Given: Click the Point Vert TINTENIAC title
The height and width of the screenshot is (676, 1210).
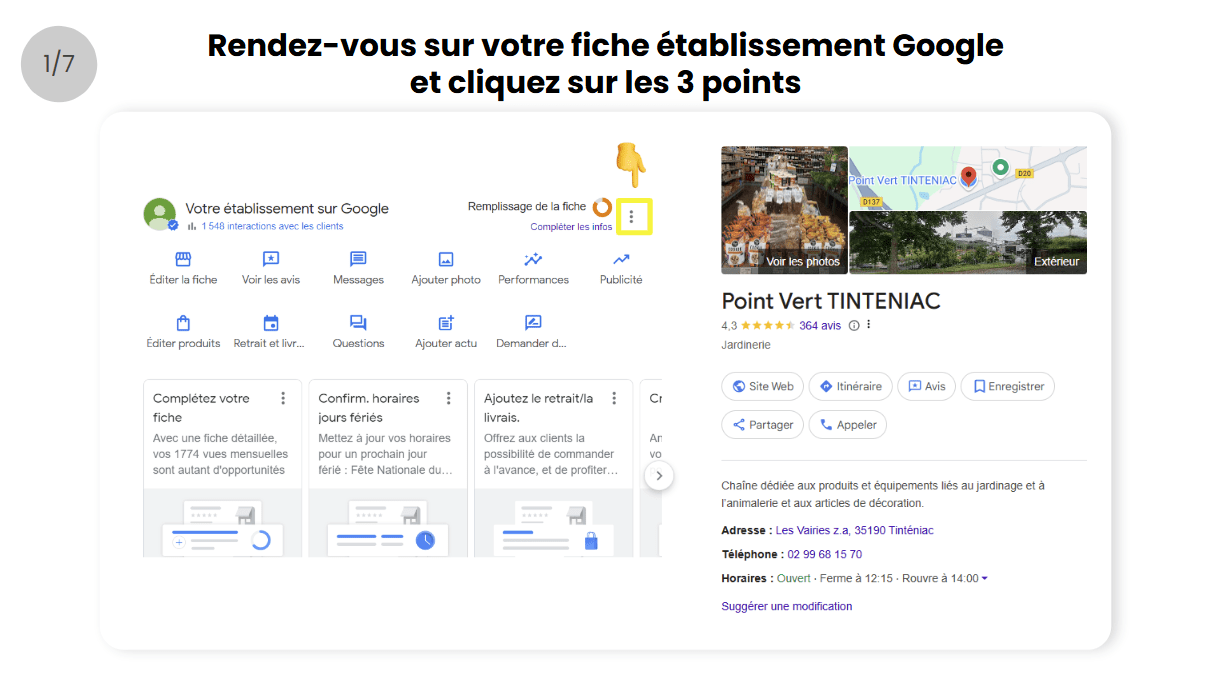Looking at the screenshot, I should click(x=831, y=301).
